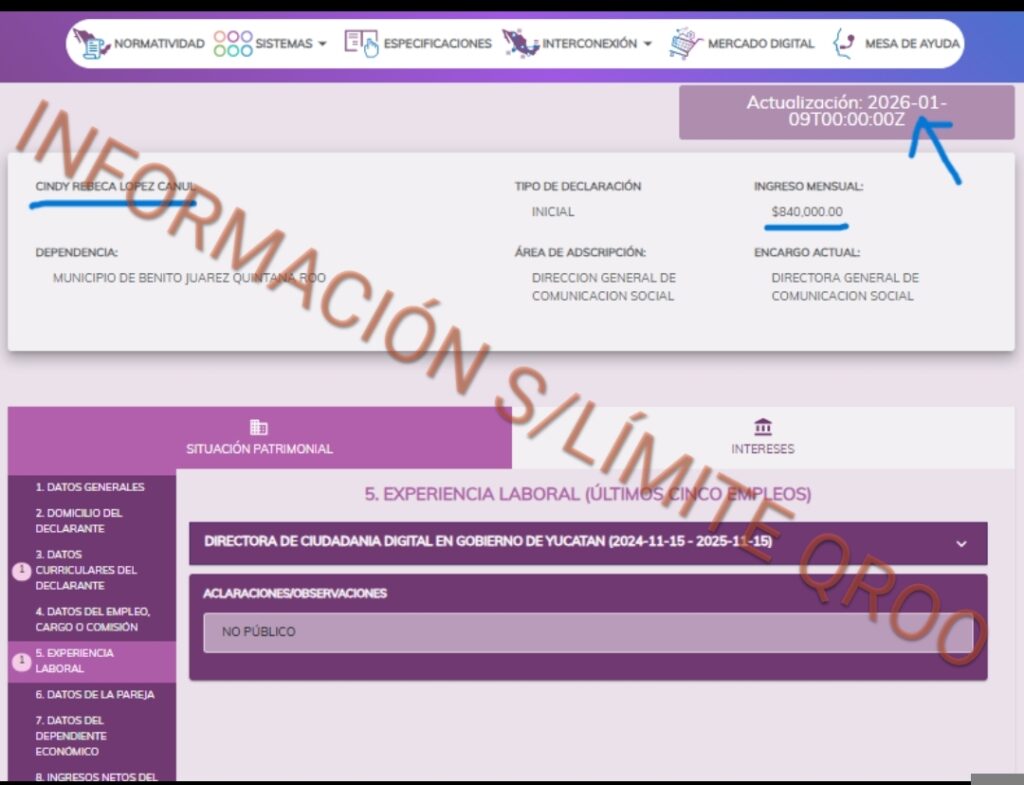Open the Sistemas dropdown menu
Screen dimensions: 1024x785
click(290, 44)
